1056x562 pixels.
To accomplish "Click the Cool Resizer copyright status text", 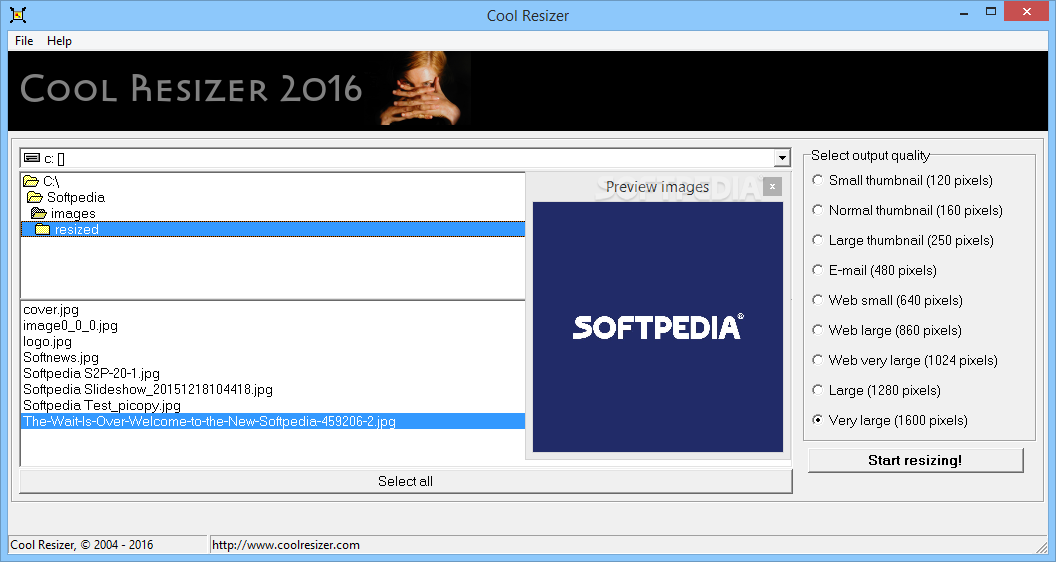I will point(81,544).
